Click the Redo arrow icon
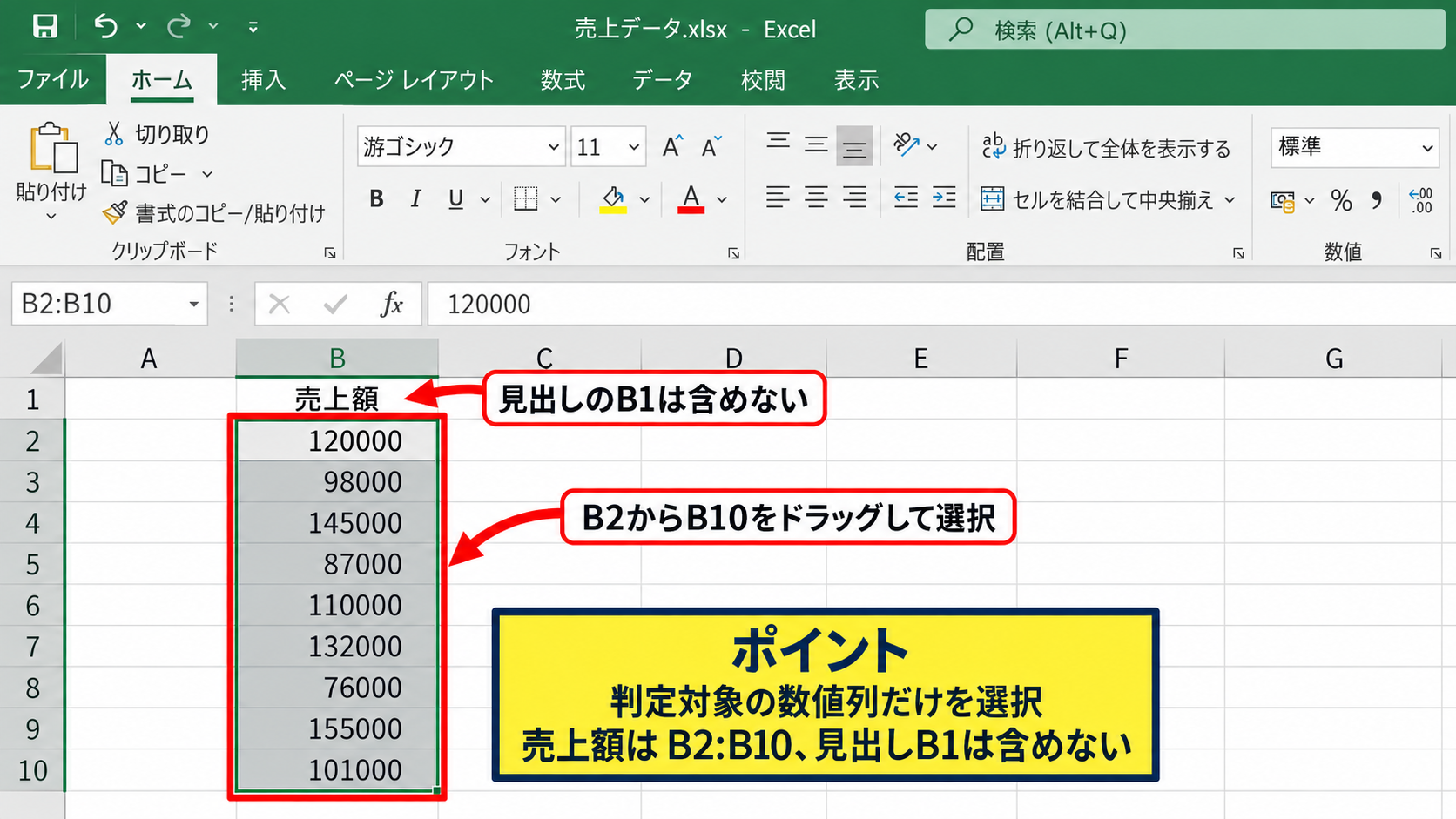Image resolution: width=1456 pixels, height=819 pixels. coord(179,27)
